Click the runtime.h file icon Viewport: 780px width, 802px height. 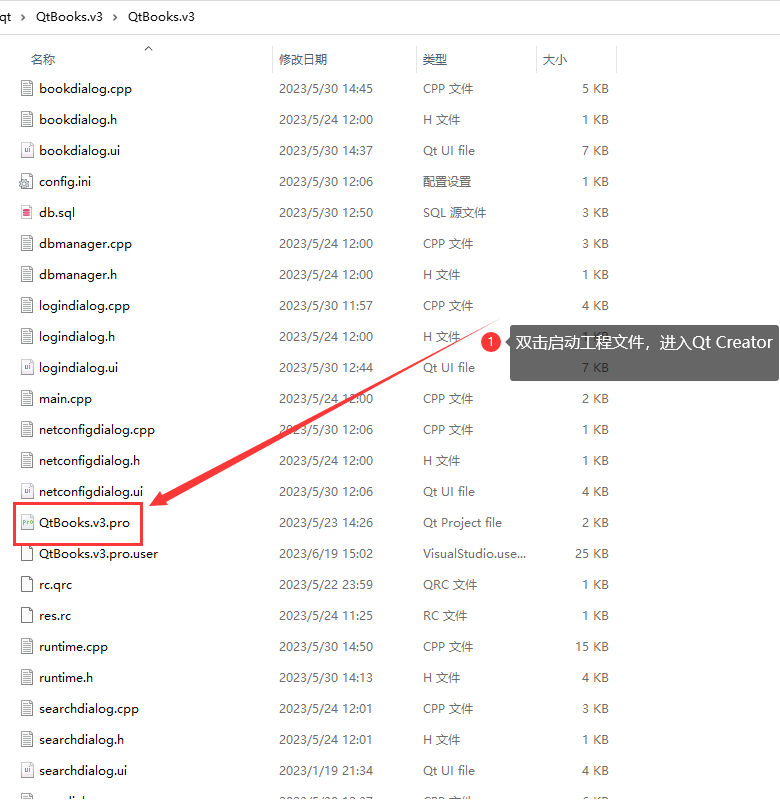pos(27,677)
